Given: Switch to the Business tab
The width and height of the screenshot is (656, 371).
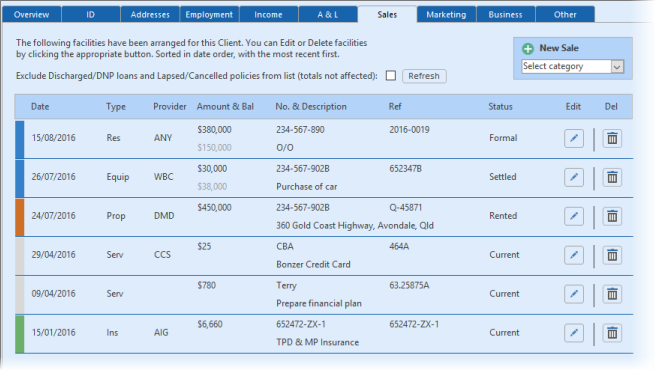Looking at the screenshot, I should pos(506,15).
